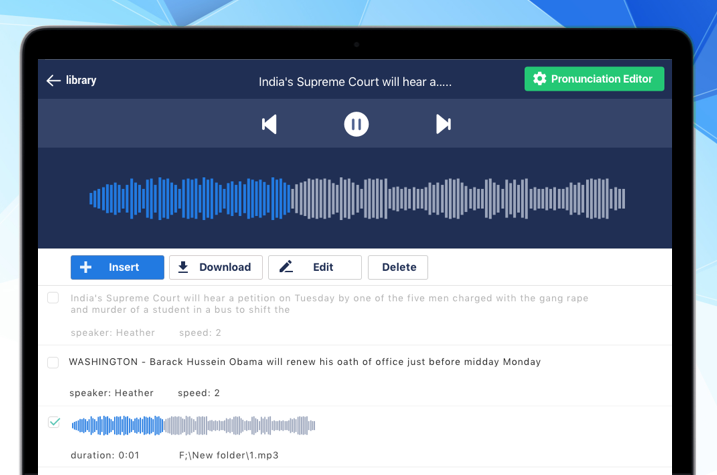
Task: Click the title India's Supreme Court will hear a
Action: pos(355,82)
